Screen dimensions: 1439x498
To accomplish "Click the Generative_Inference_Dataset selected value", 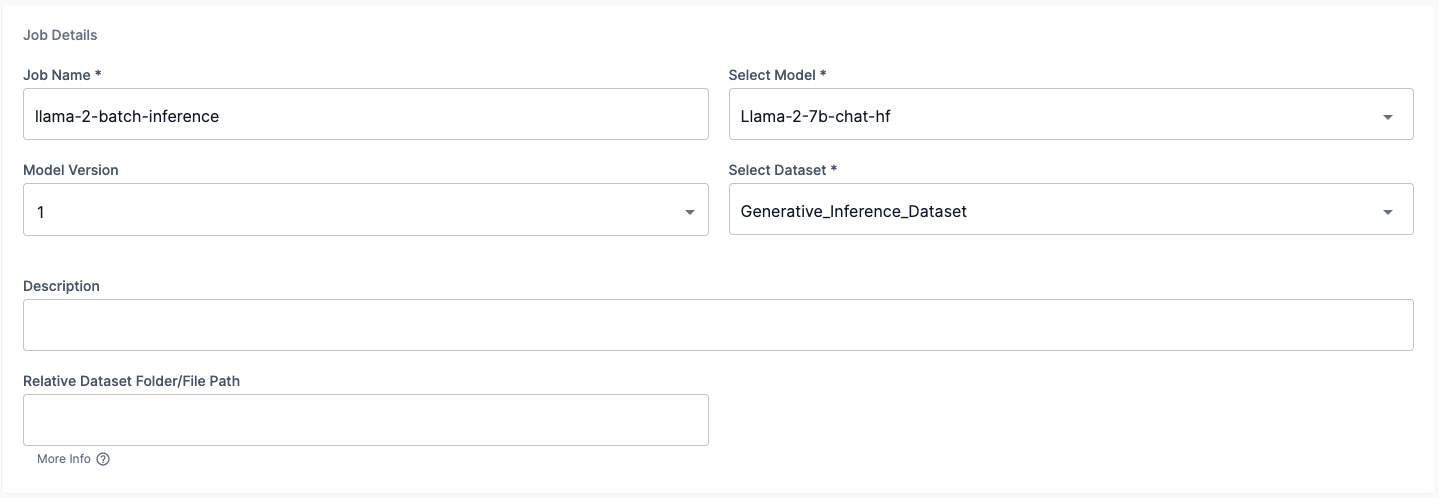I will 853,211.
